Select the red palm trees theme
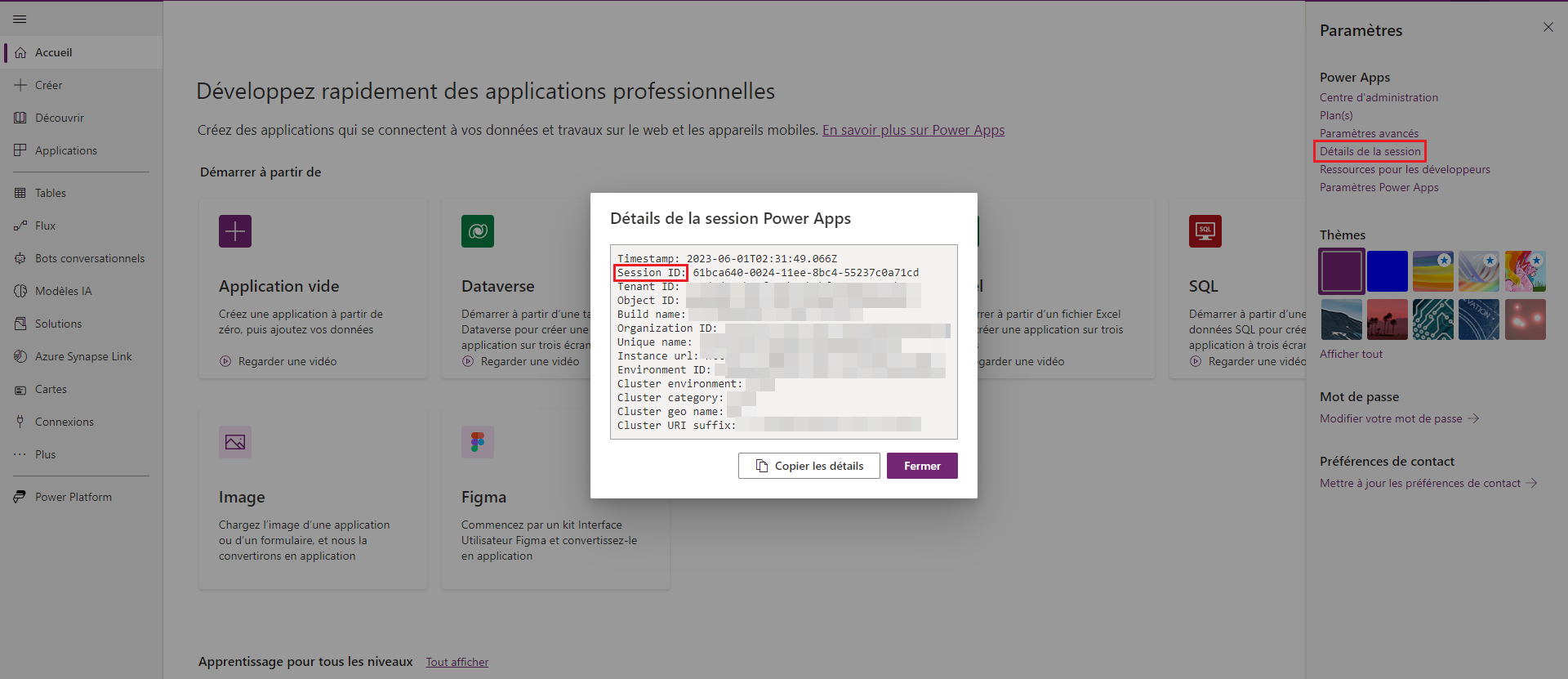1568x679 pixels. (1388, 319)
